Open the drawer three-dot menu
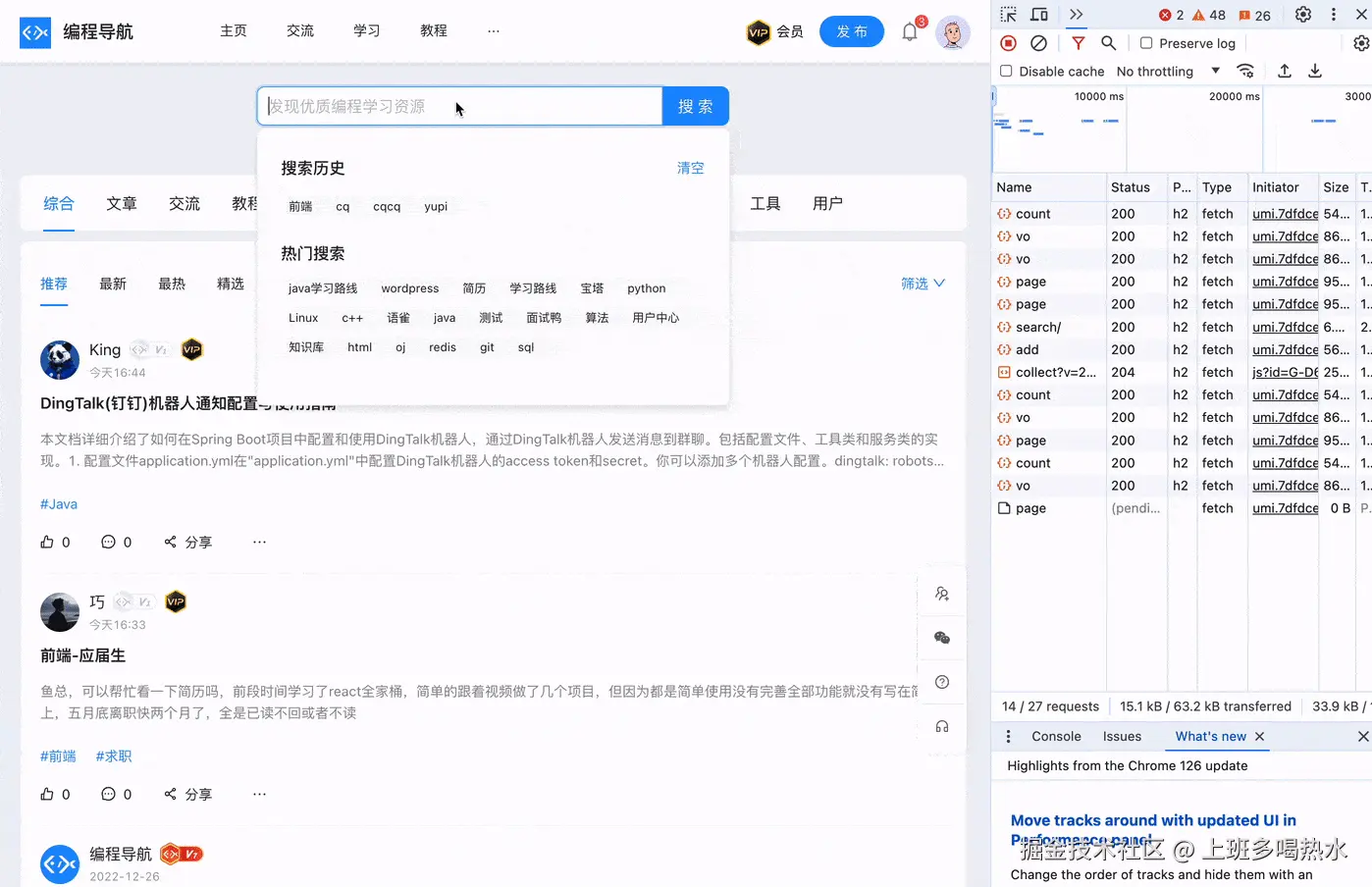The height and width of the screenshot is (887, 1372). click(x=1008, y=736)
